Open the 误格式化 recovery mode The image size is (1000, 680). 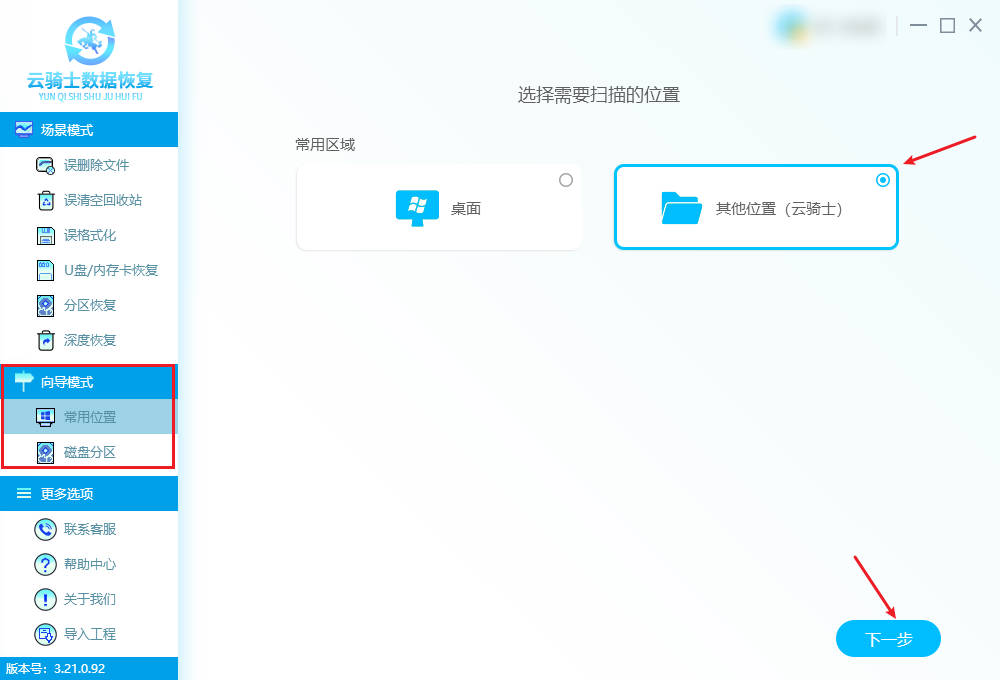(x=89, y=235)
